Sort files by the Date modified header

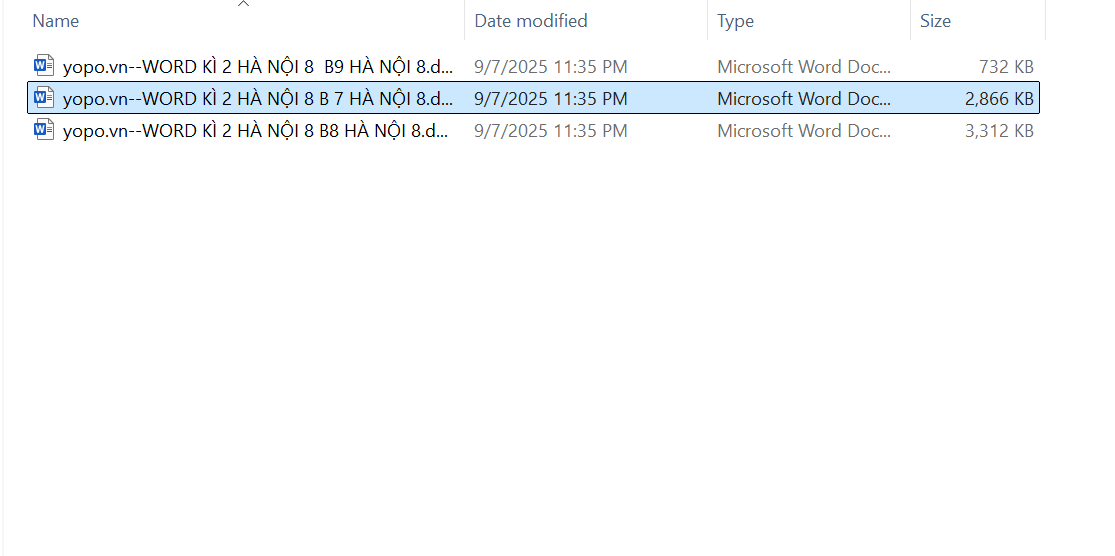pyautogui.click(x=531, y=21)
